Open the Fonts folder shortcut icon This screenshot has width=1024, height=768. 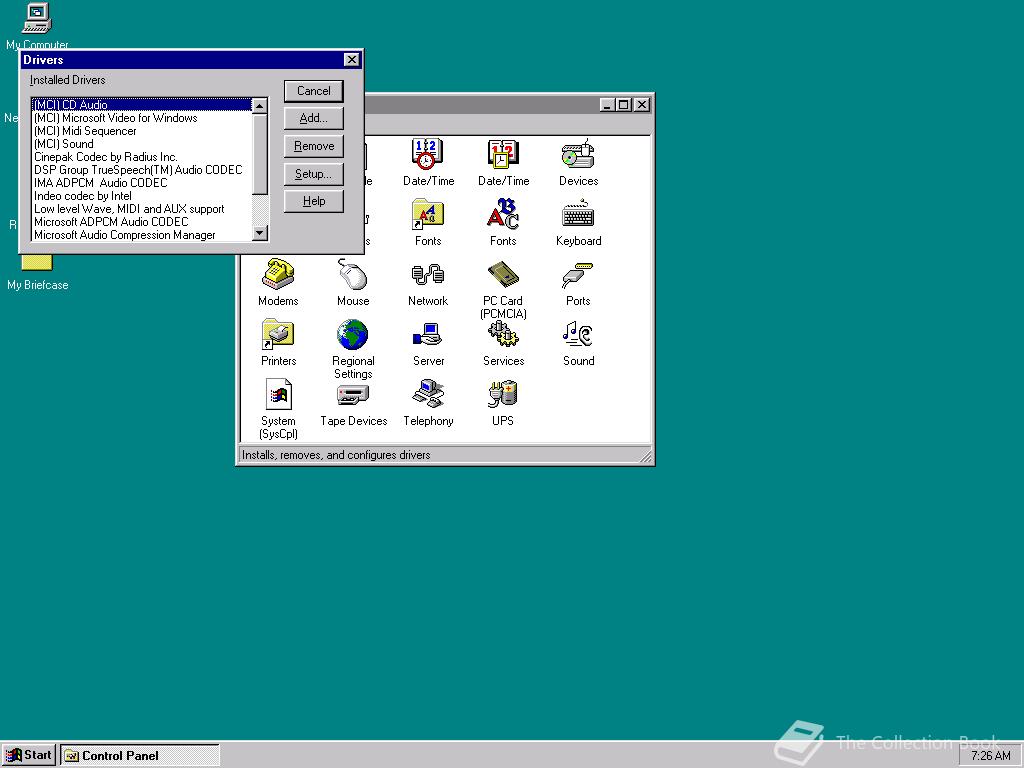point(428,214)
